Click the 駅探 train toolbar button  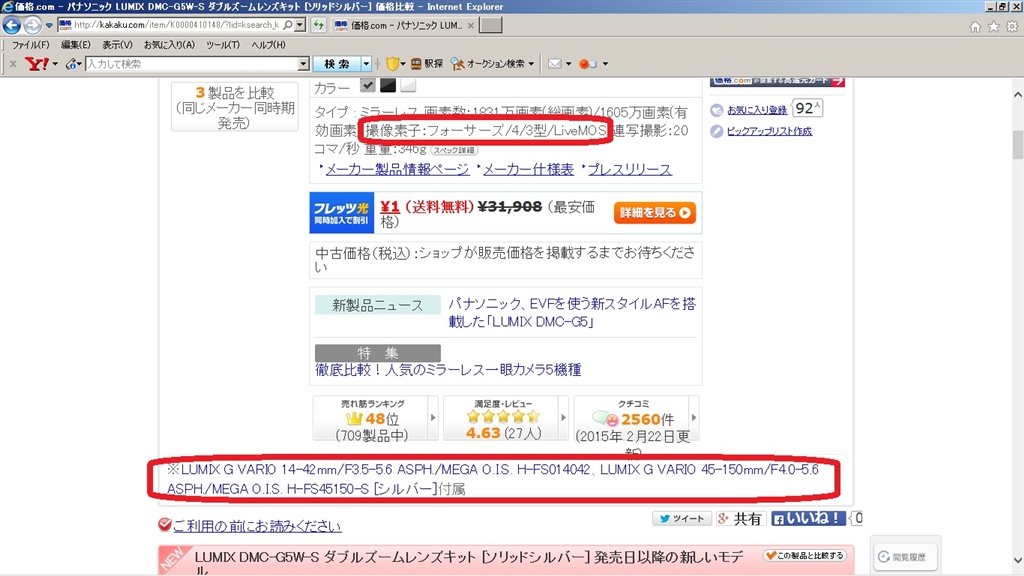pyautogui.click(x=426, y=63)
